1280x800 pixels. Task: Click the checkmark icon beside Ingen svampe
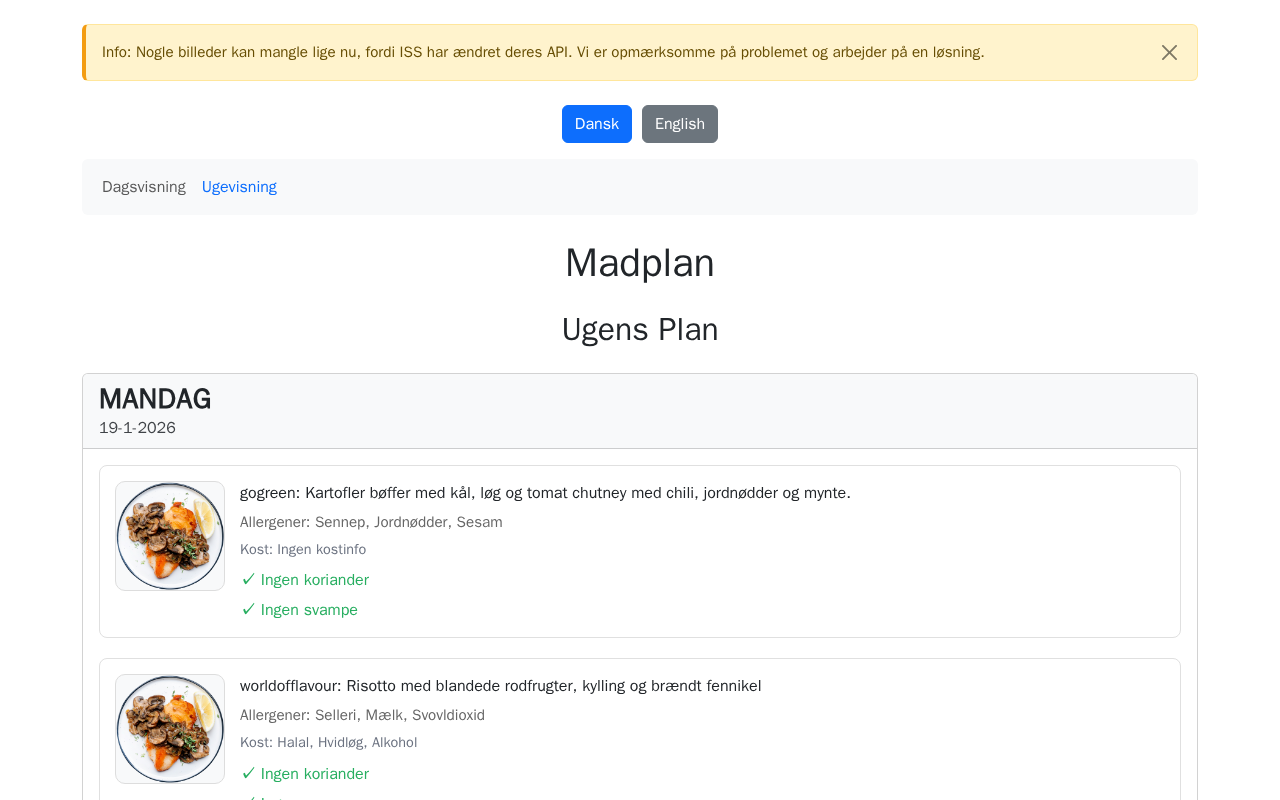pos(249,610)
